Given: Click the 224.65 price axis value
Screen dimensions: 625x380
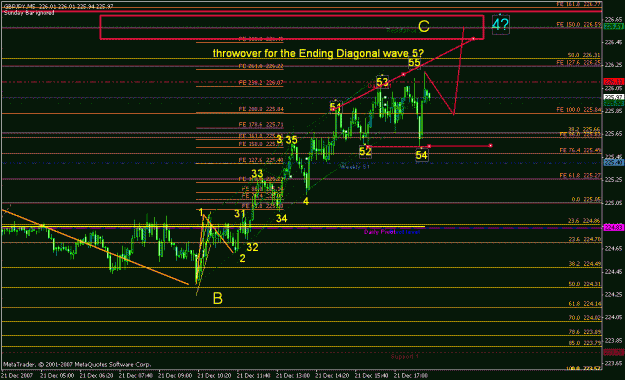Looking at the screenshot, I should 614,249.
